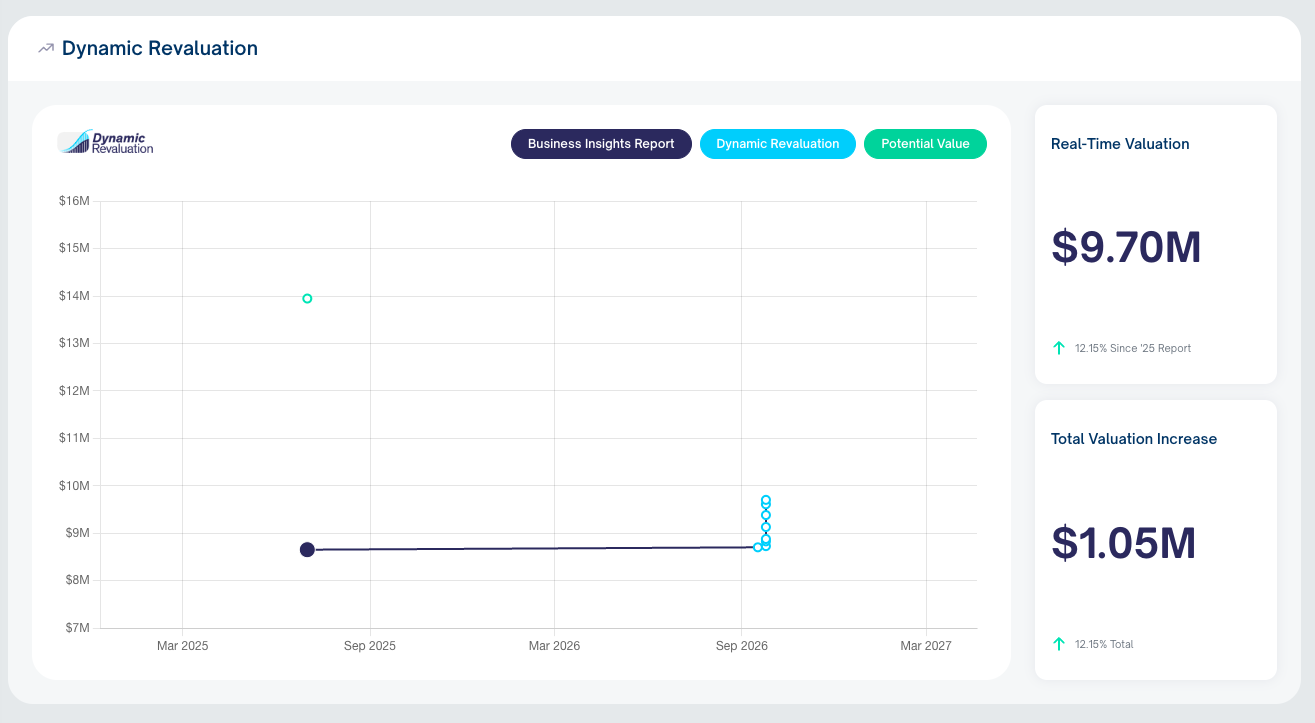Click the $8M y-axis label
This screenshot has width=1315, height=723.
(78, 581)
